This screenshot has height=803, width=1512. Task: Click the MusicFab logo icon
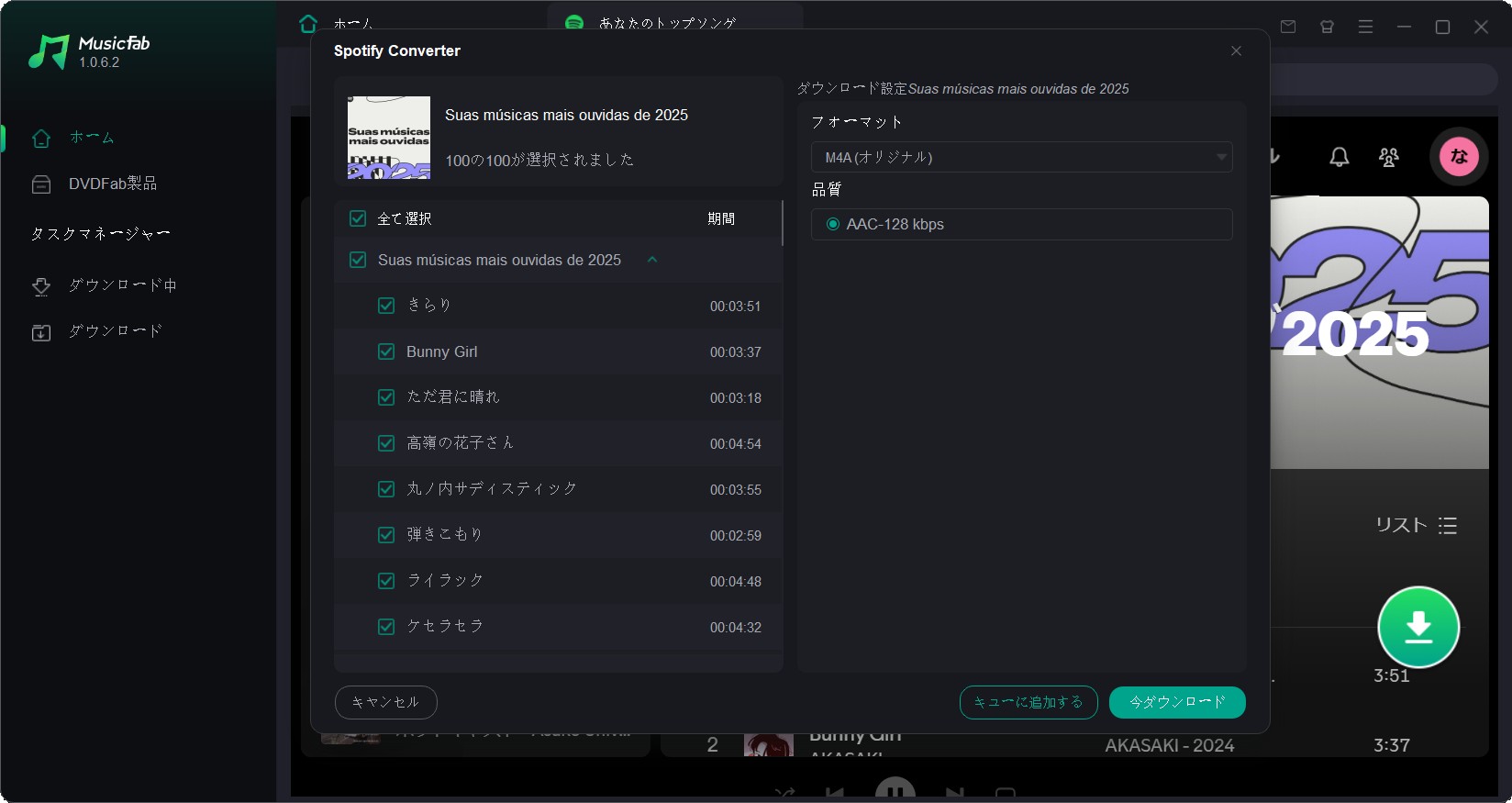pyautogui.click(x=49, y=52)
